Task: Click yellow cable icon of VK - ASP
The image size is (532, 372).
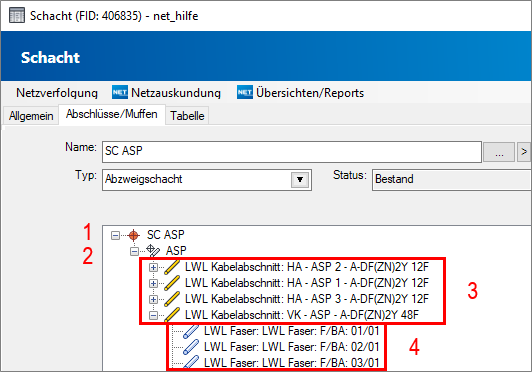Action: (x=172, y=315)
